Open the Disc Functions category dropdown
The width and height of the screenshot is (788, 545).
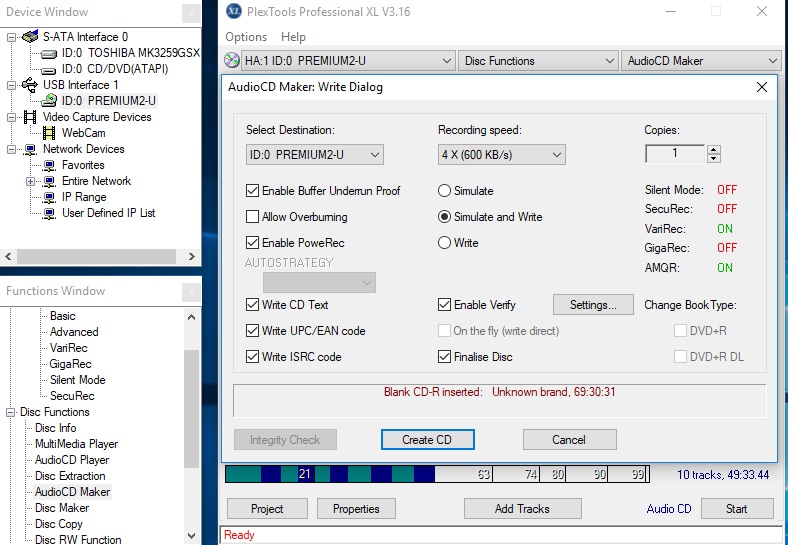click(x=538, y=61)
